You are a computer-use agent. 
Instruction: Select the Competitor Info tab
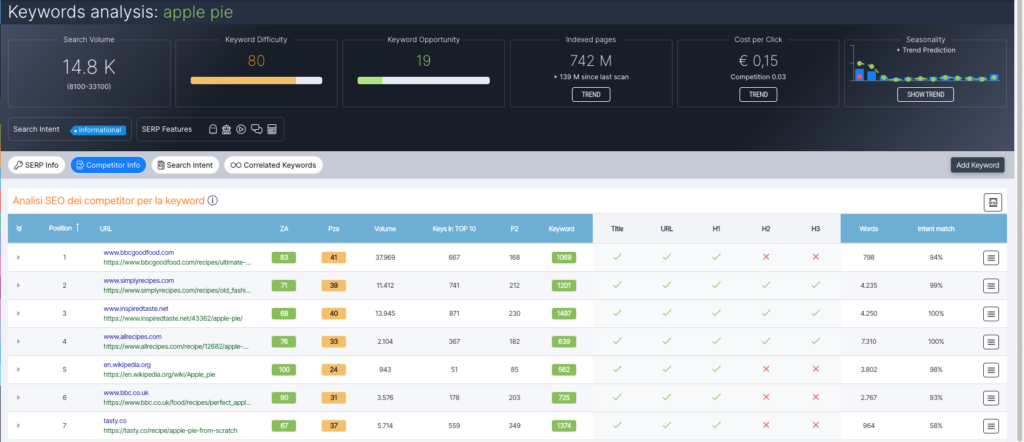coord(108,165)
